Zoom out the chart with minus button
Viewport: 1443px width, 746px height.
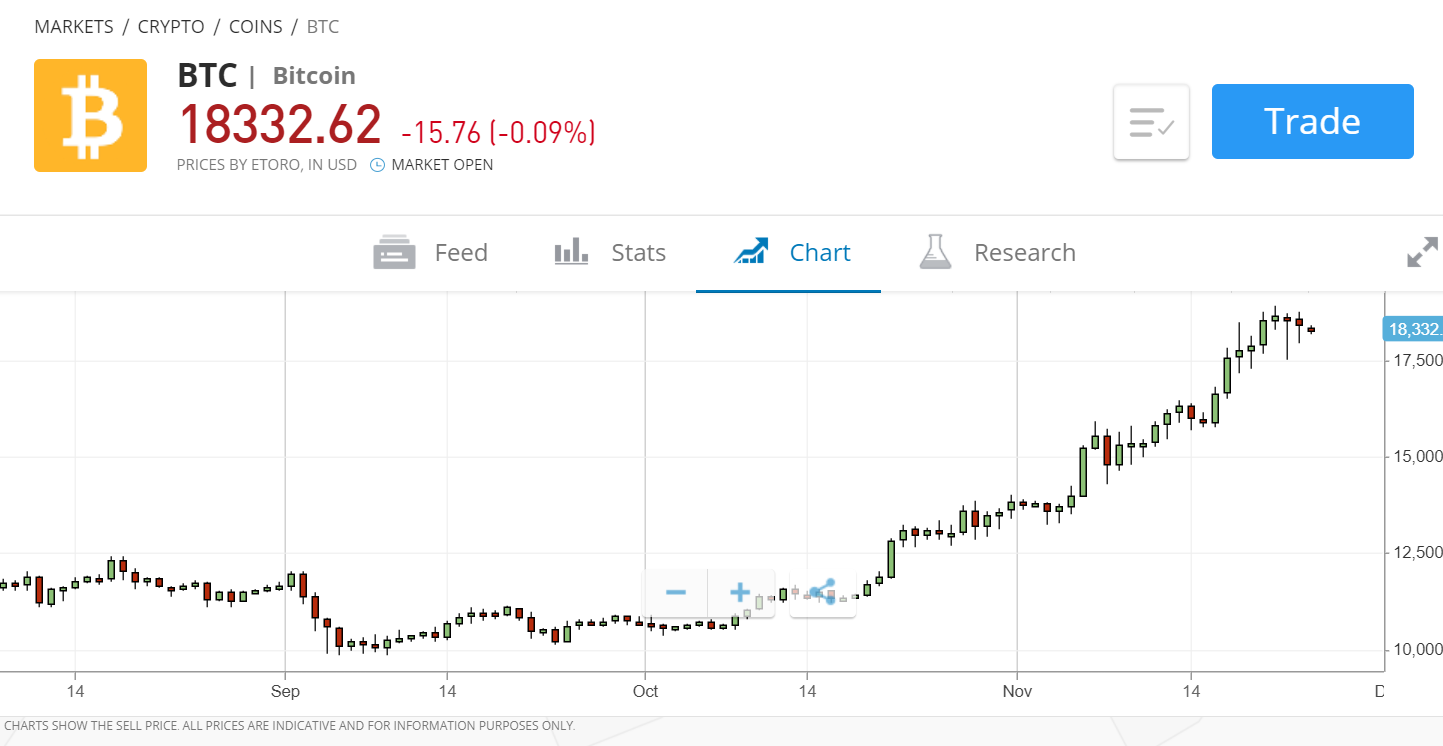tap(675, 593)
